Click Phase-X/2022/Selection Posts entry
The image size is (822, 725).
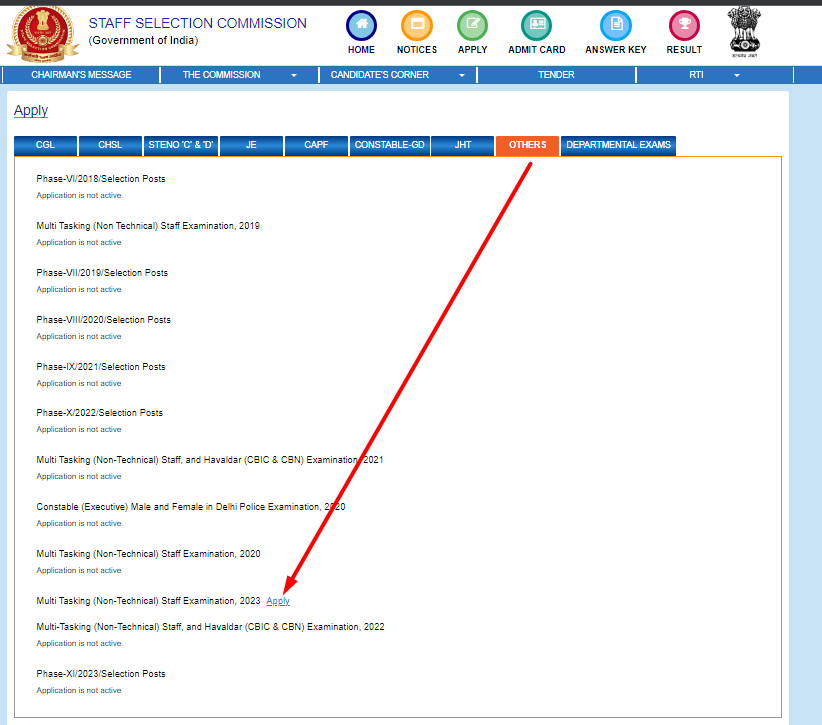pos(100,413)
